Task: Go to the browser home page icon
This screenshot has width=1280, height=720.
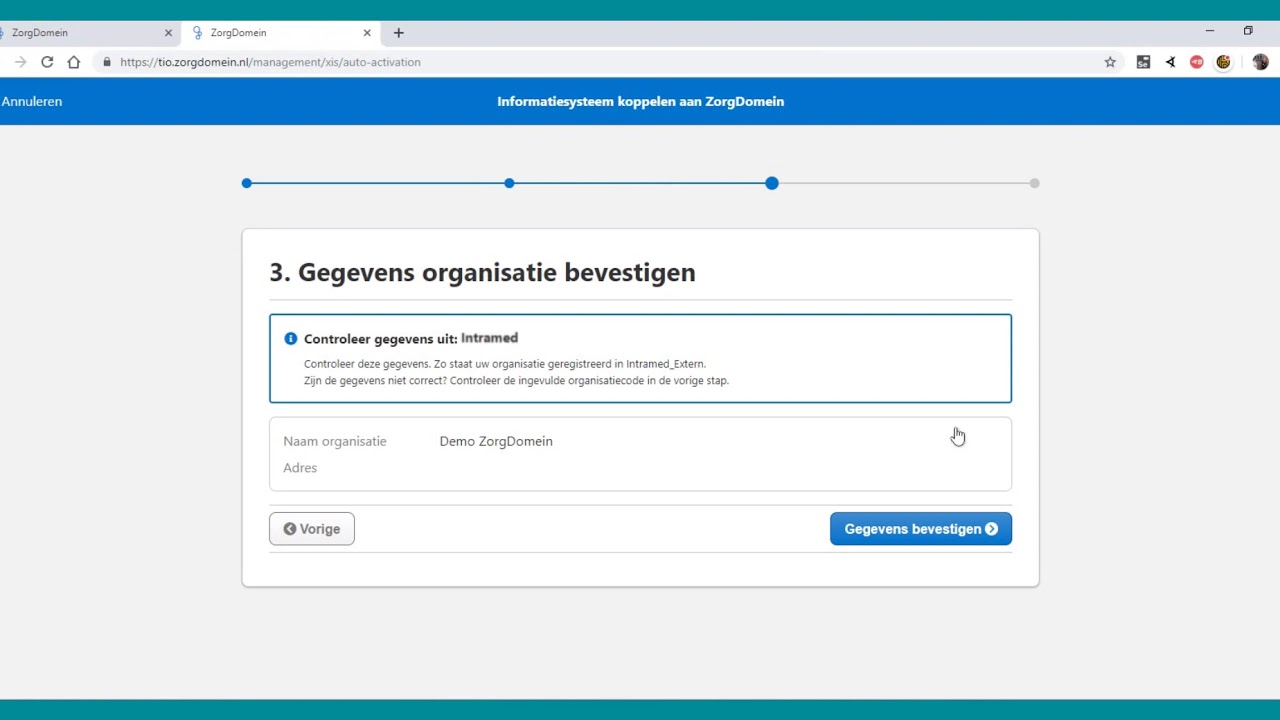Action: [74, 62]
